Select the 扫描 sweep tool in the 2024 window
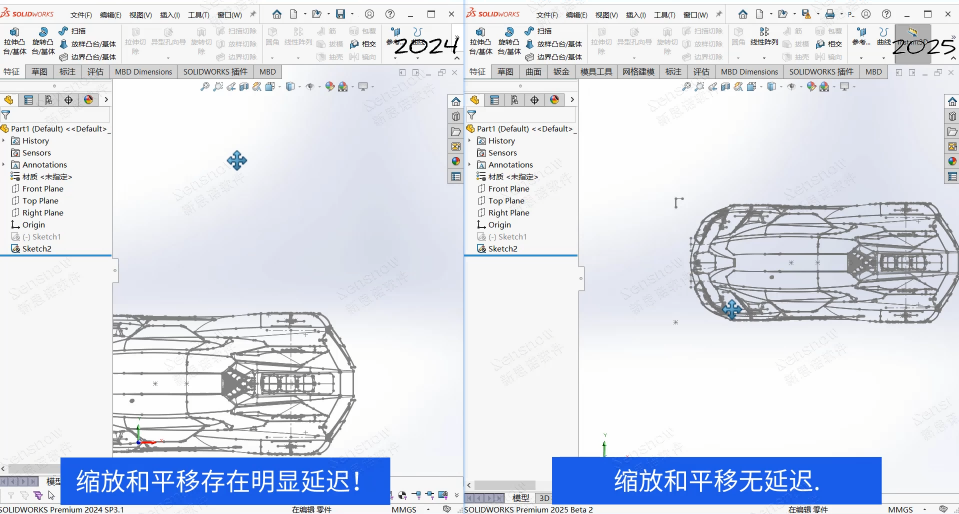 (x=77, y=32)
